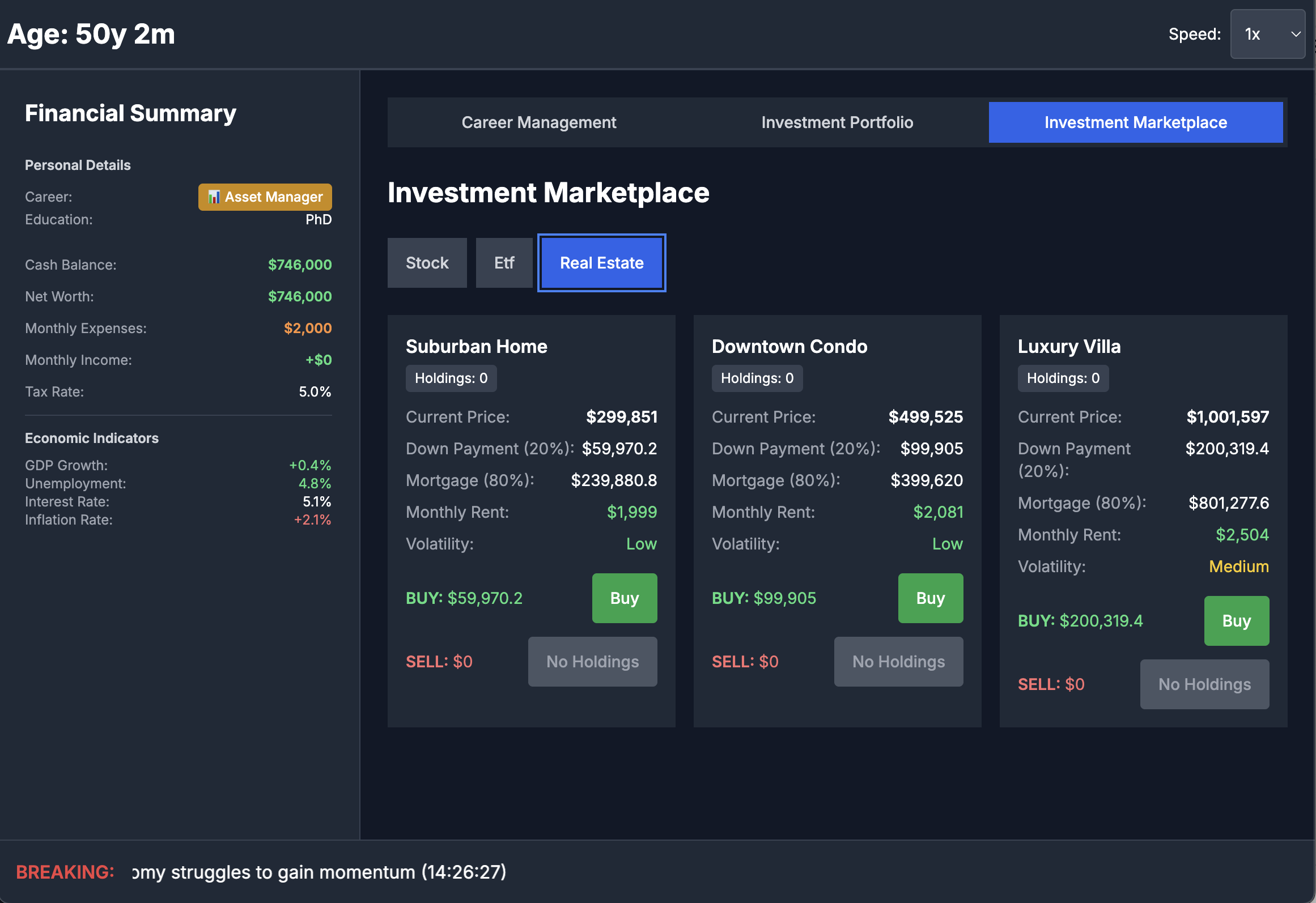Click No Holdings under Downtown Condo

click(x=898, y=661)
